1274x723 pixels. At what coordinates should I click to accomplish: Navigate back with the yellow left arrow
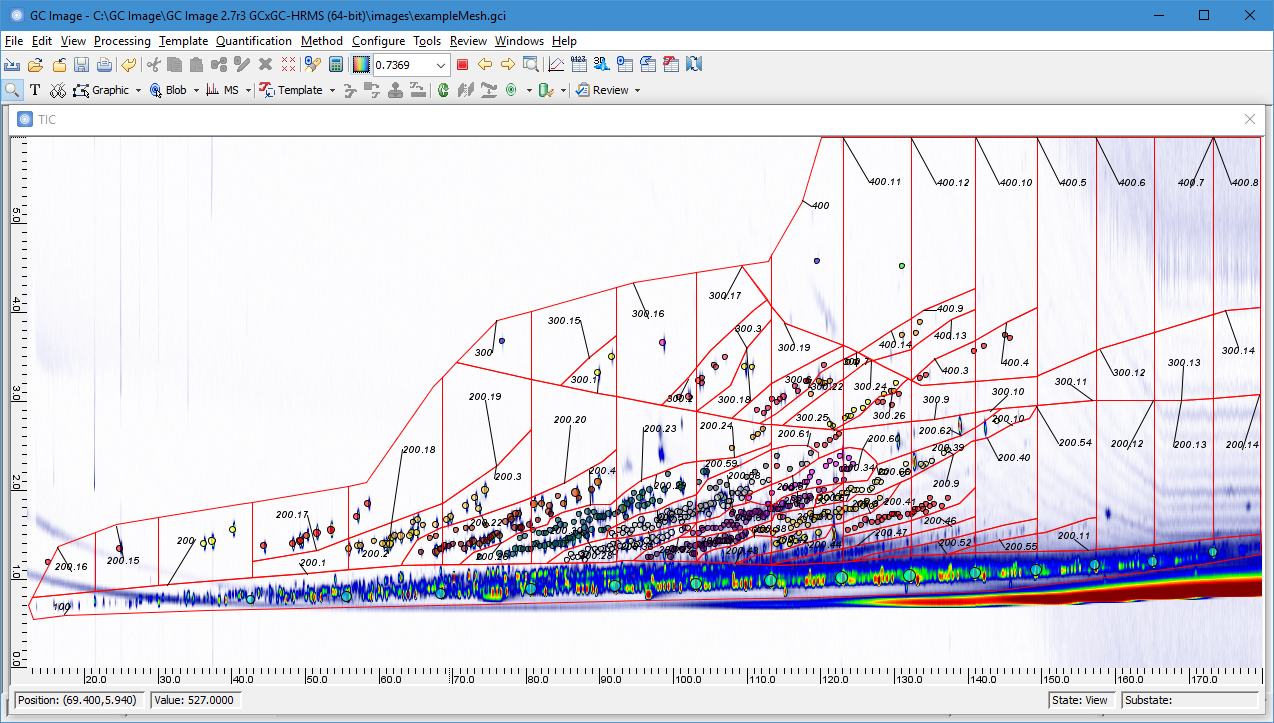click(484, 63)
